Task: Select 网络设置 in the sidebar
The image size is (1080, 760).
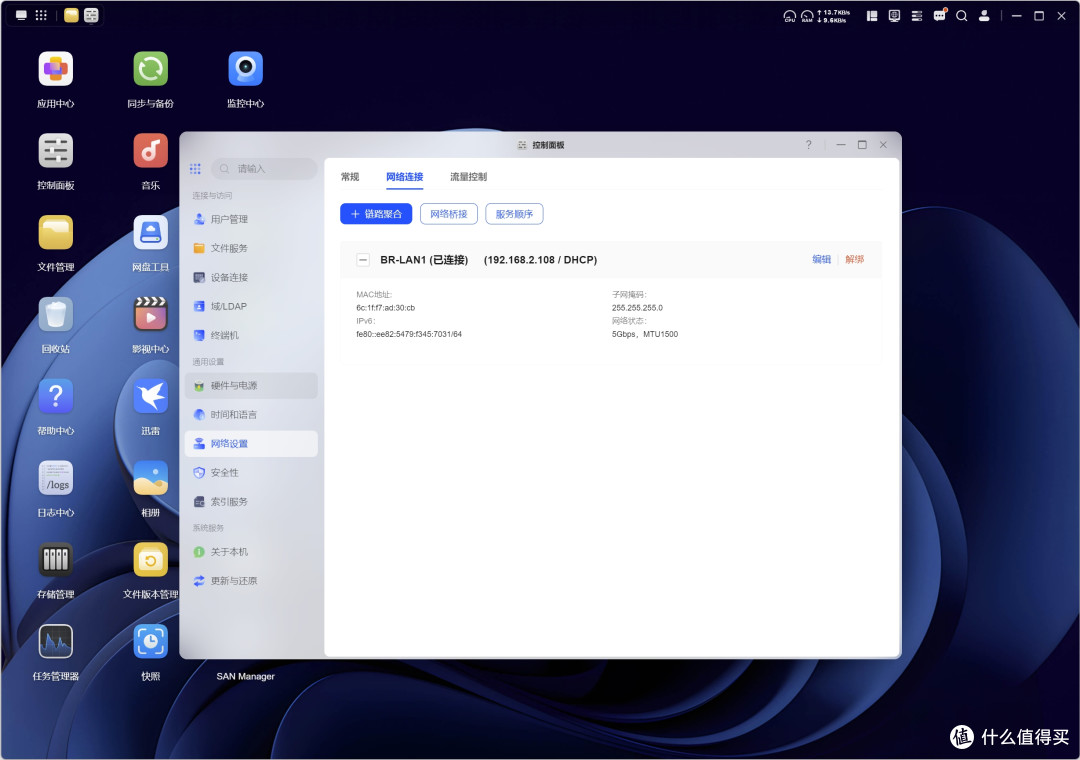Action: tap(251, 444)
